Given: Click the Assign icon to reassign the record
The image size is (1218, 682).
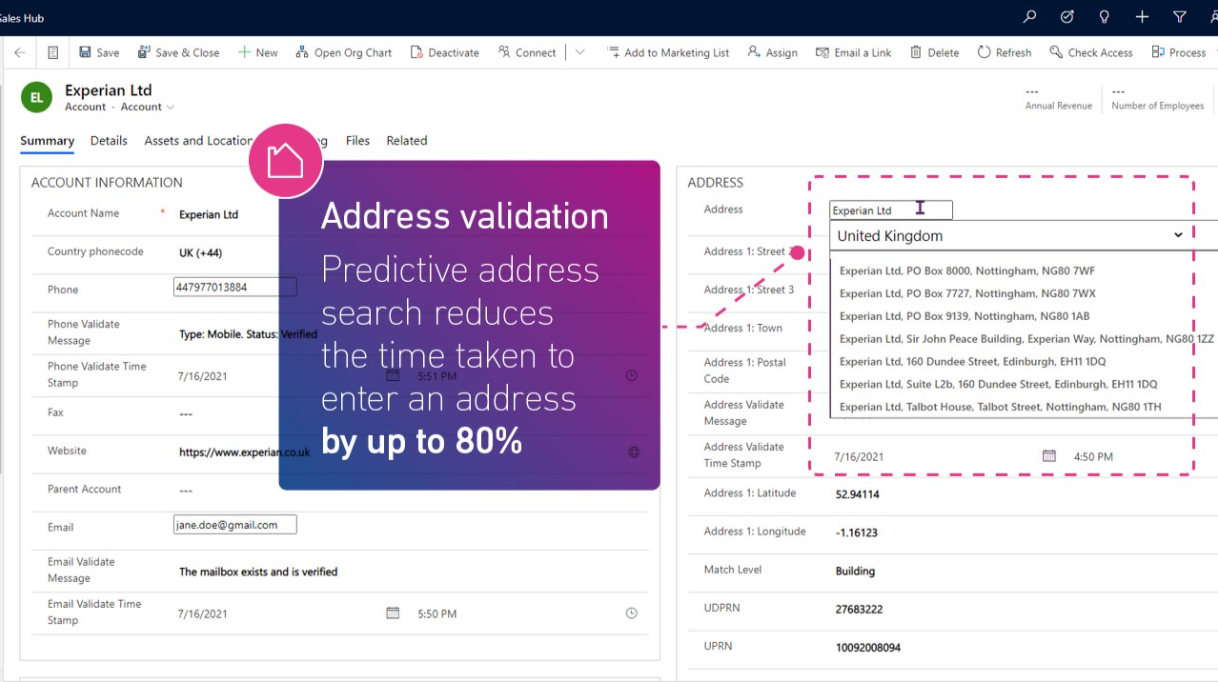Looking at the screenshot, I should click(753, 52).
